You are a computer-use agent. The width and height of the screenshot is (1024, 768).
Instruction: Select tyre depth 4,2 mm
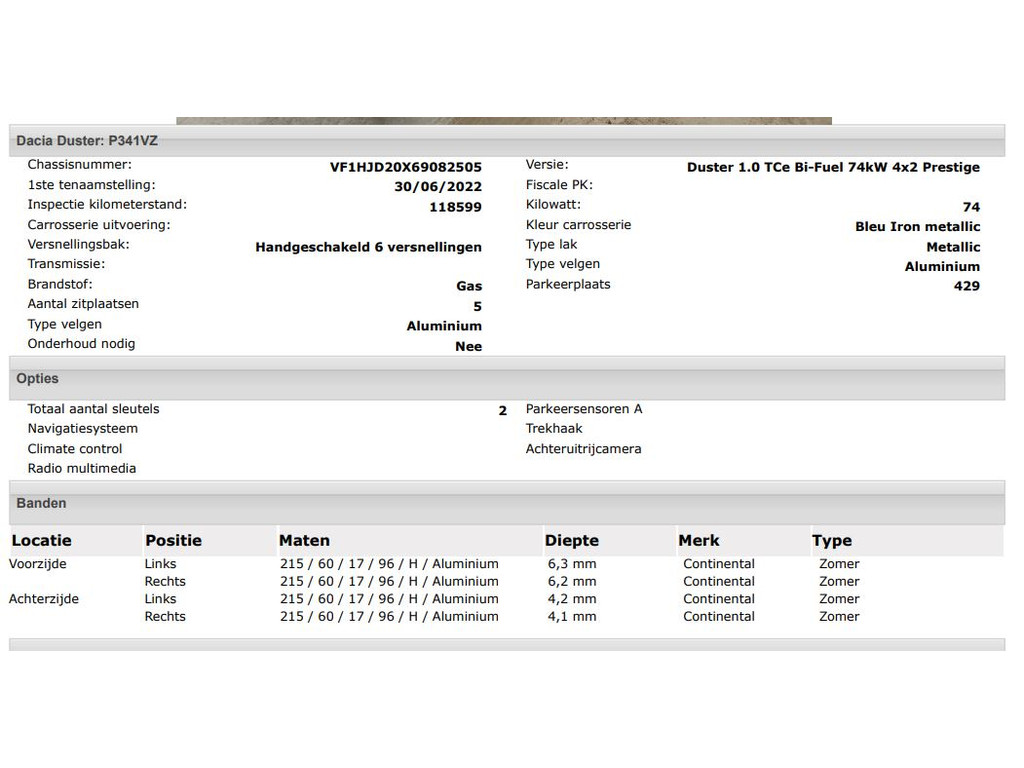click(x=571, y=599)
